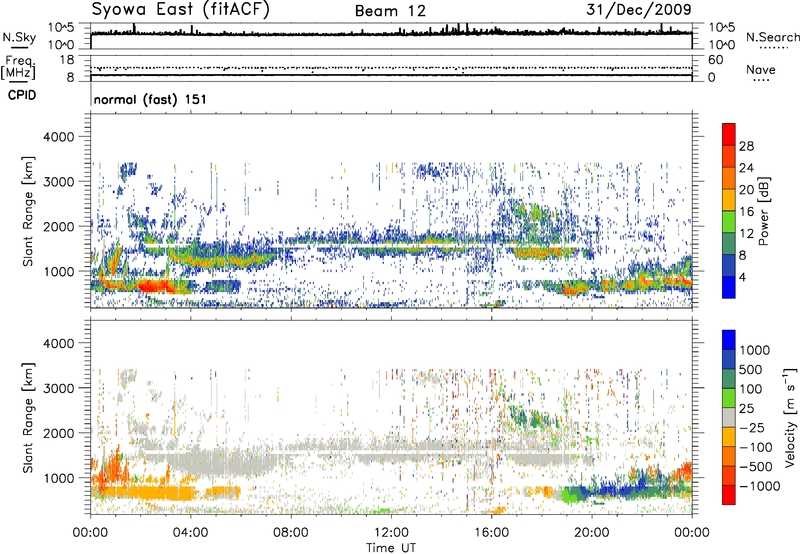Click the "08:00" time tick label
The image size is (800, 554).
pos(290,533)
